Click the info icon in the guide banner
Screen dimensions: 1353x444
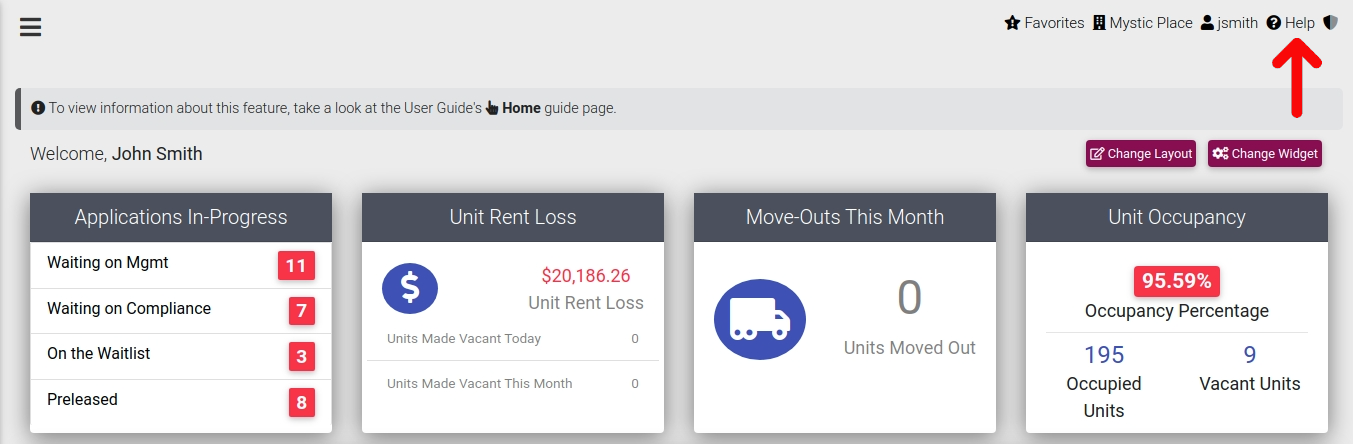coord(38,108)
